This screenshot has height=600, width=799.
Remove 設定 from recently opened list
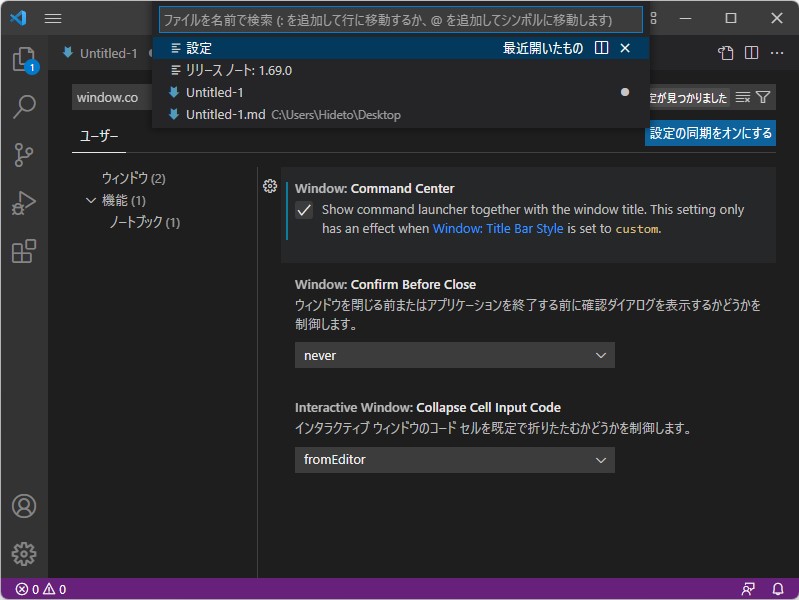click(625, 48)
